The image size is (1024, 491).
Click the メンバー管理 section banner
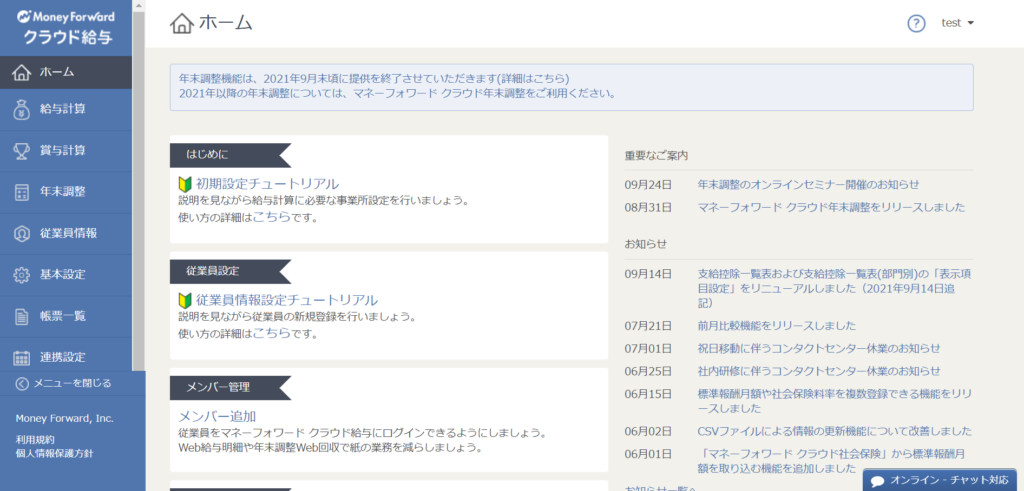pyautogui.click(x=230, y=387)
